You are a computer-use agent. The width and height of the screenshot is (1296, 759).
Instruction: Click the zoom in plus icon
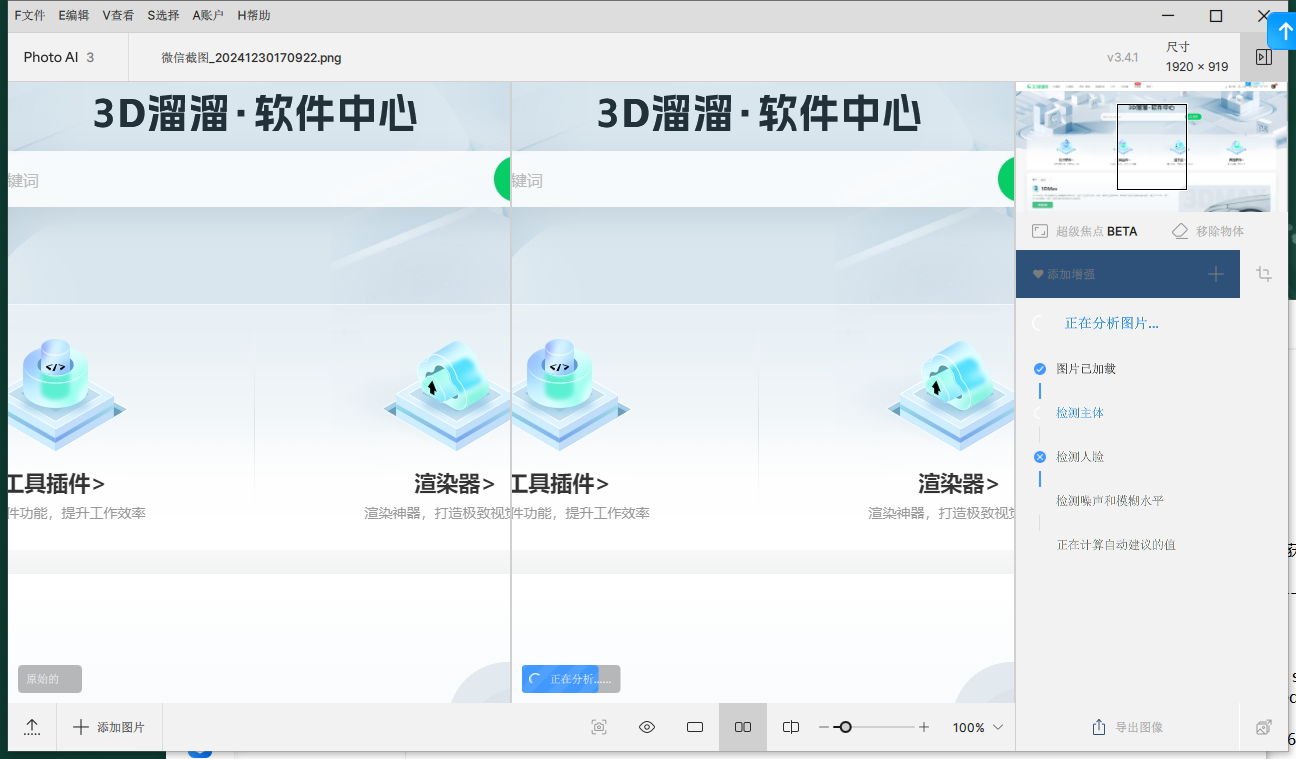(x=924, y=727)
